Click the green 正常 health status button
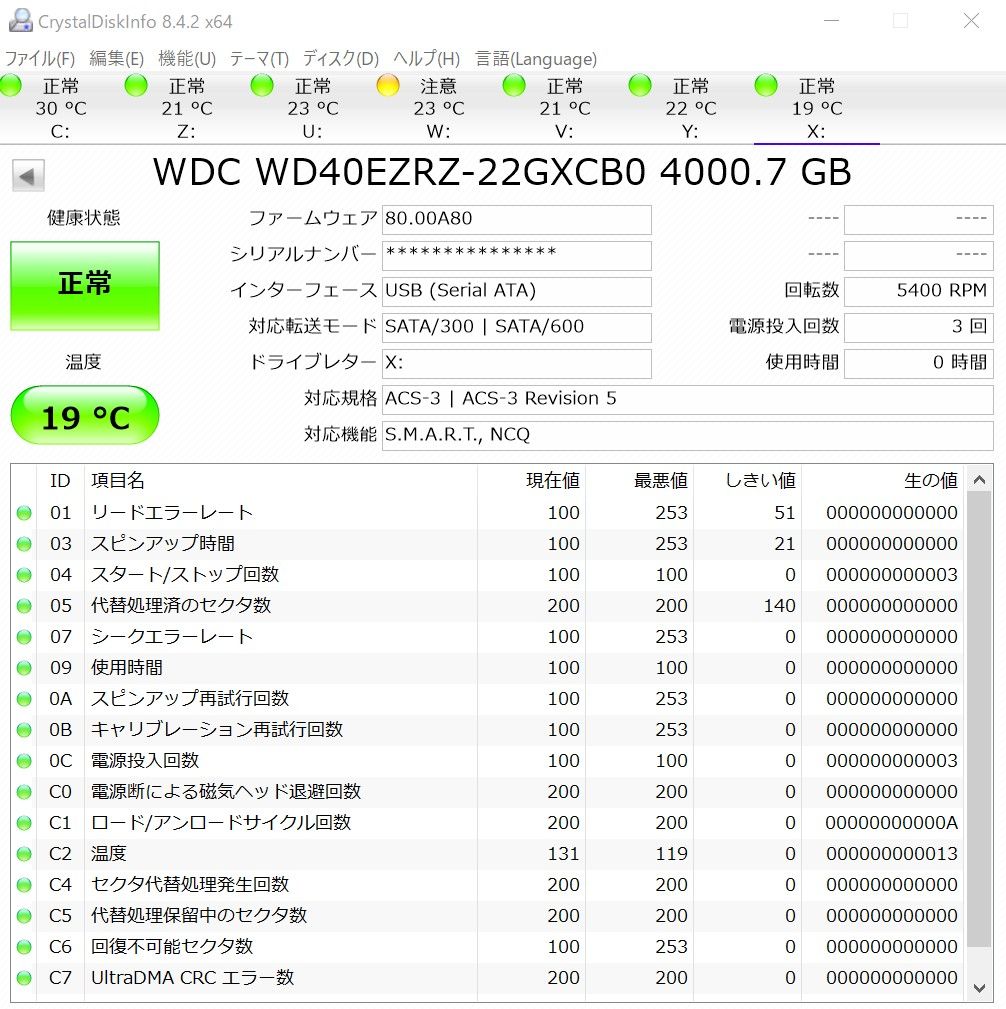The height and width of the screenshot is (1009, 1006). 85,286
